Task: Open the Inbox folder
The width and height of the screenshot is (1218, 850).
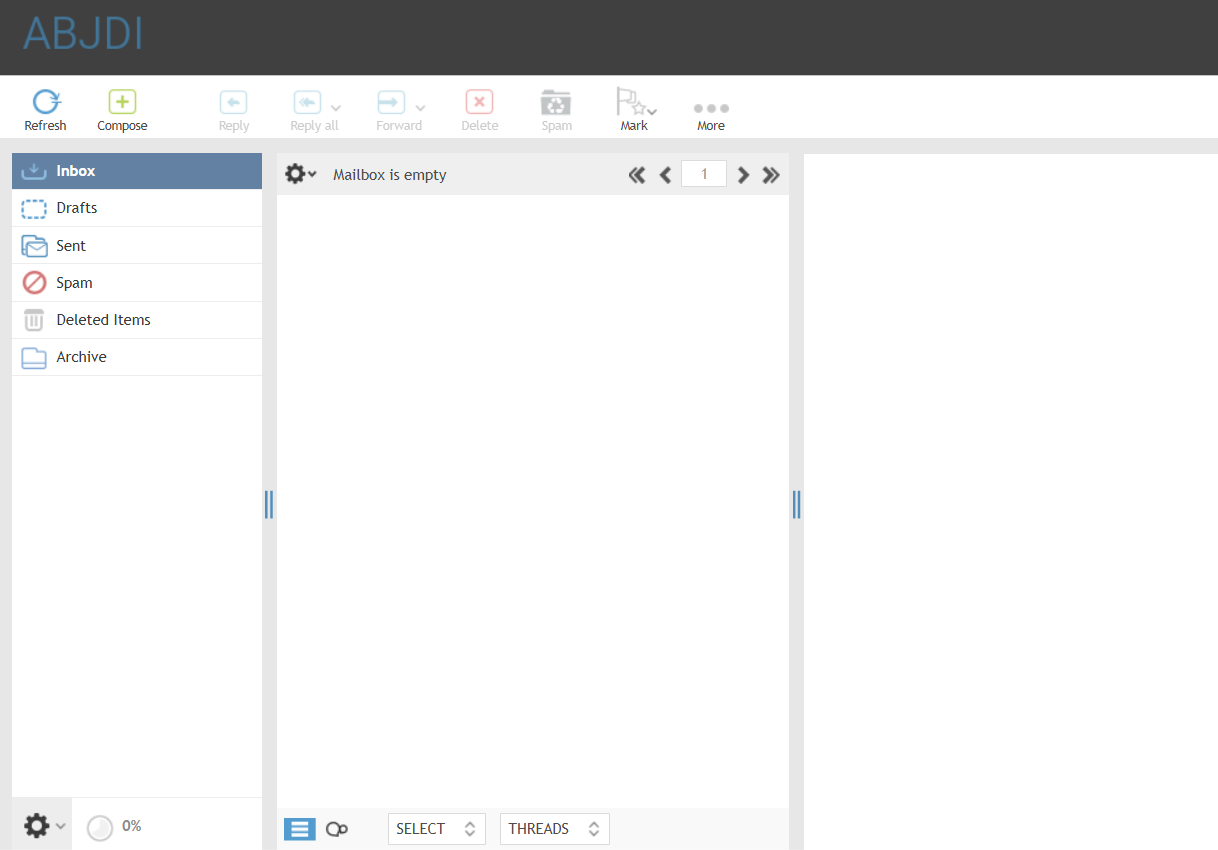Action: tap(137, 171)
